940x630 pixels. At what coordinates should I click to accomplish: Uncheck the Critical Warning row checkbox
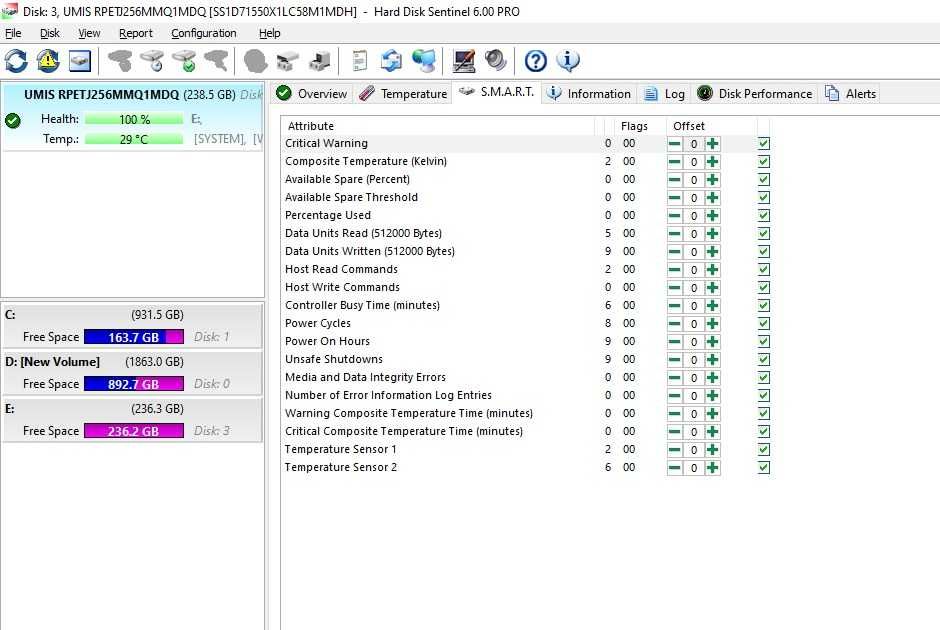click(x=764, y=144)
